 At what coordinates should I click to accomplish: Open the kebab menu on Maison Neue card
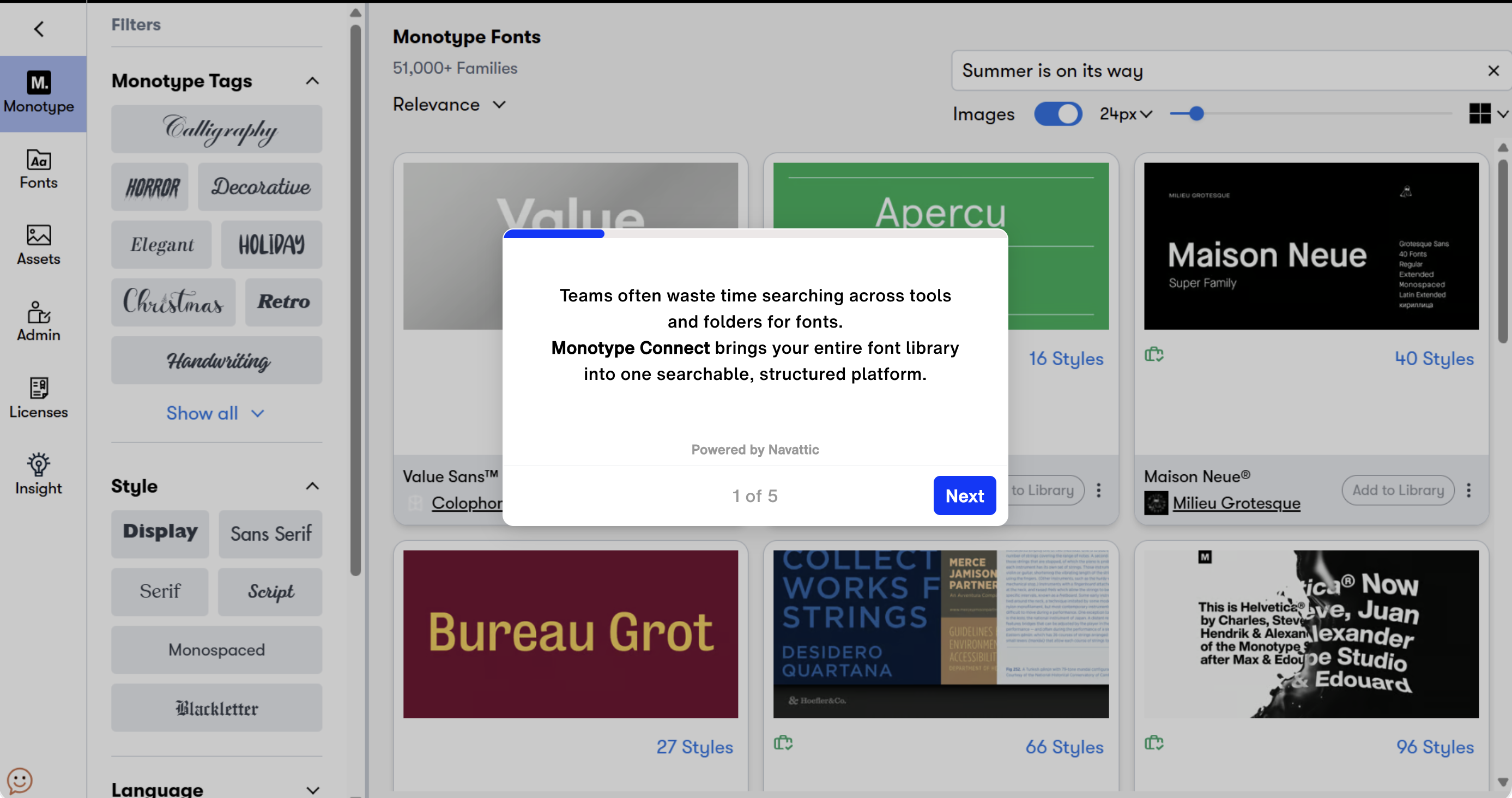[x=1469, y=491]
